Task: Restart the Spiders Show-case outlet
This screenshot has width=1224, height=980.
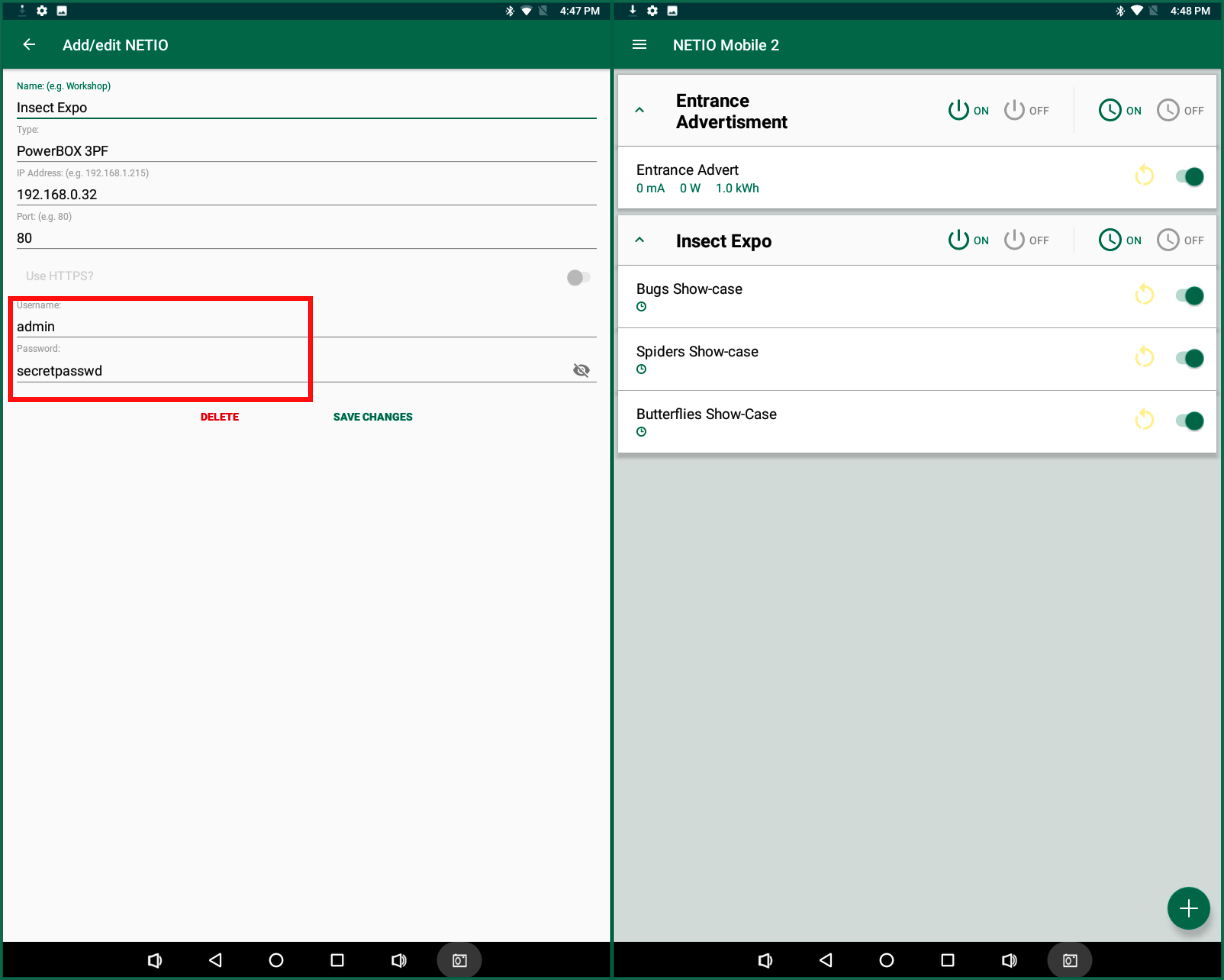Action: (1144, 357)
